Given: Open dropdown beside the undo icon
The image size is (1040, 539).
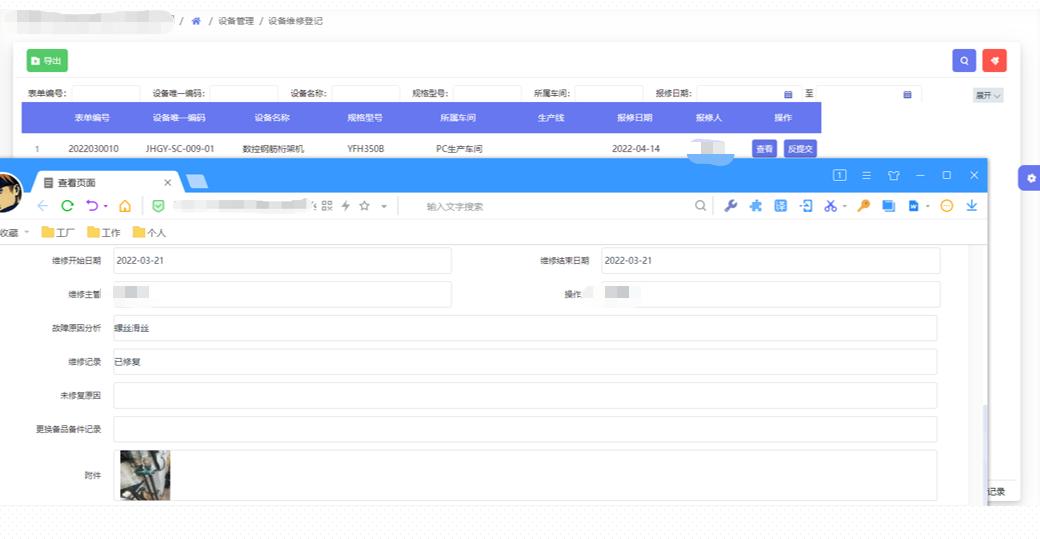Looking at the screenshot, I should point(105,206).
